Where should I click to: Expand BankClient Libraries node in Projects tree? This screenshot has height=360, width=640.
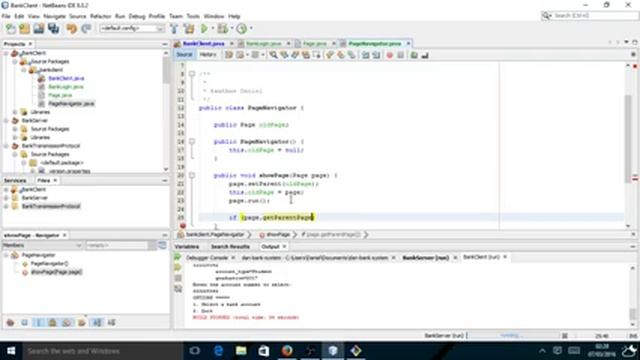(15, 112)
